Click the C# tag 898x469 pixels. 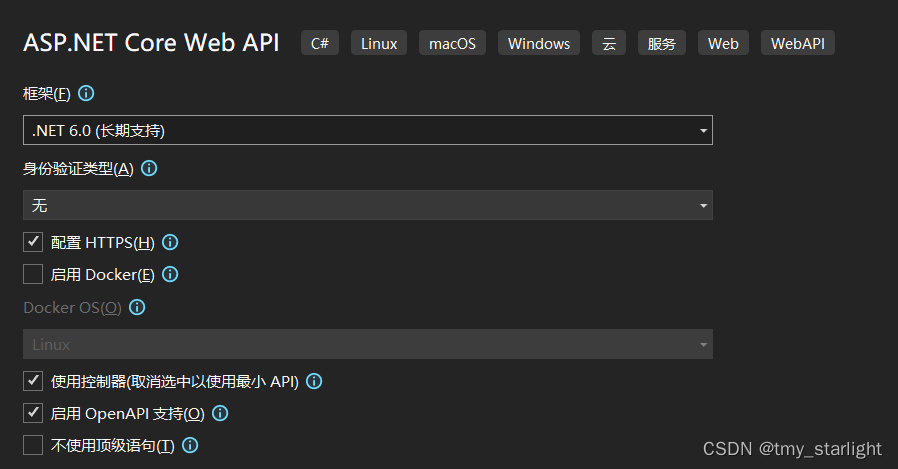(320, 43)
